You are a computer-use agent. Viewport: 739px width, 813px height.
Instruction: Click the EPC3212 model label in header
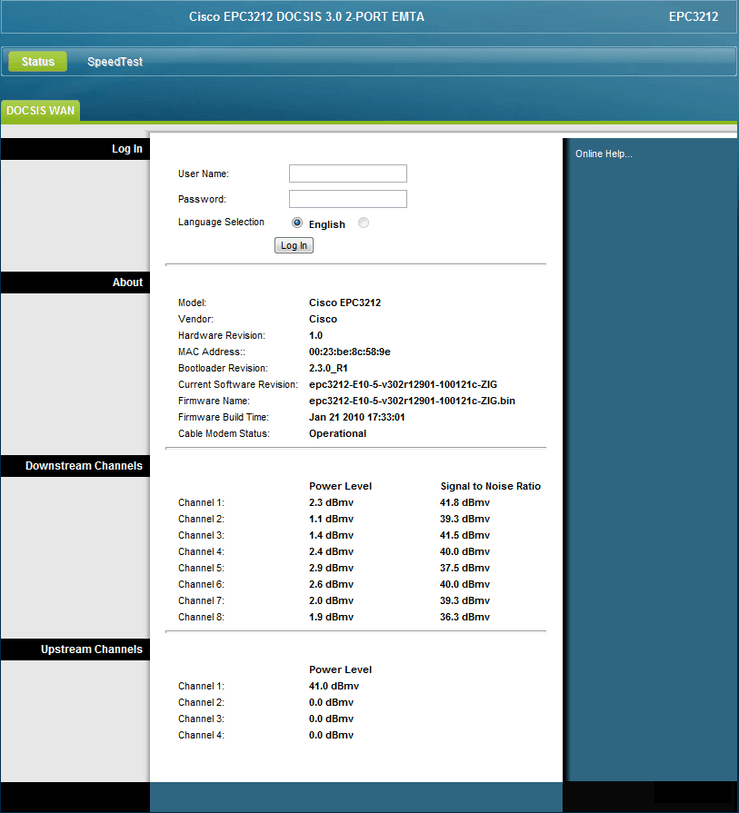[693, 17]
